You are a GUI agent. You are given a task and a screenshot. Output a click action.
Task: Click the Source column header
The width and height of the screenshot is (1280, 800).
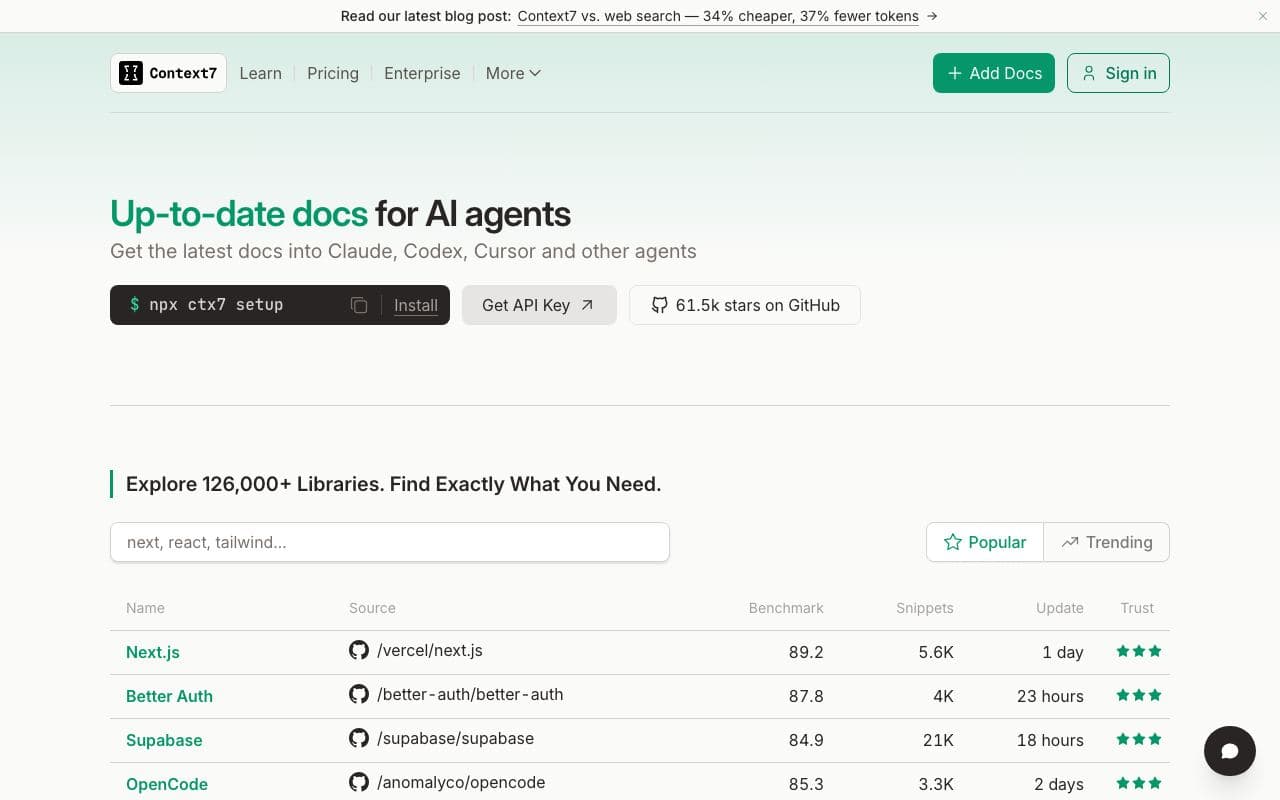372,608
